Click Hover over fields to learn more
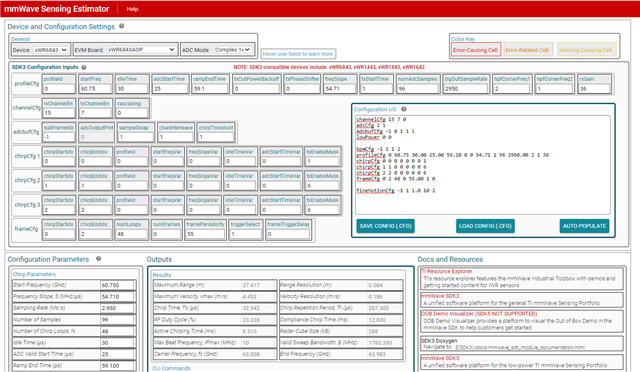 (x=298, y=54)
